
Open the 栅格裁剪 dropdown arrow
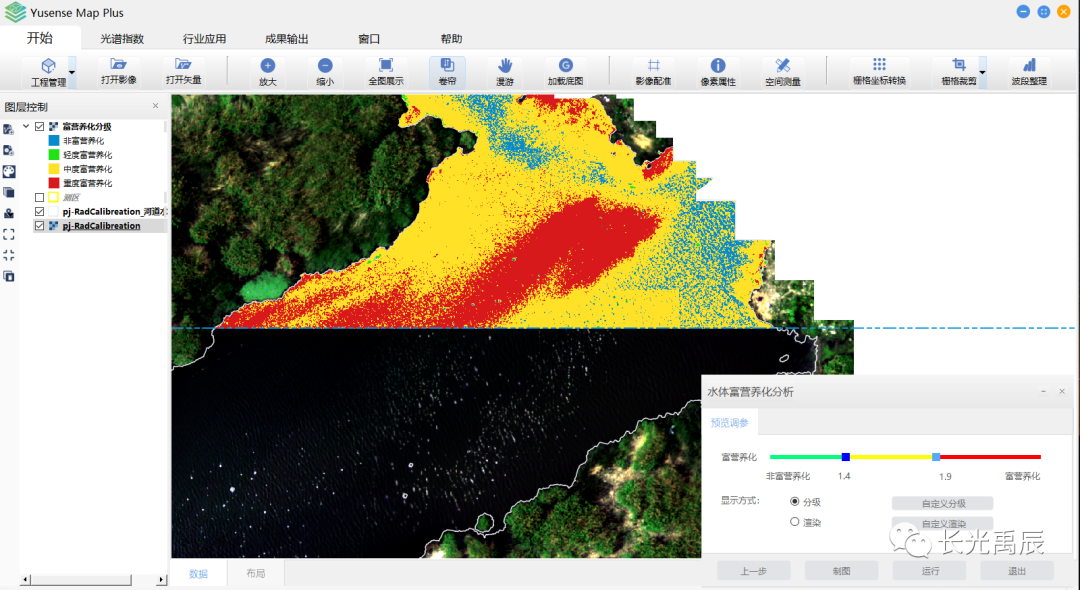click(x=982, y=72)
